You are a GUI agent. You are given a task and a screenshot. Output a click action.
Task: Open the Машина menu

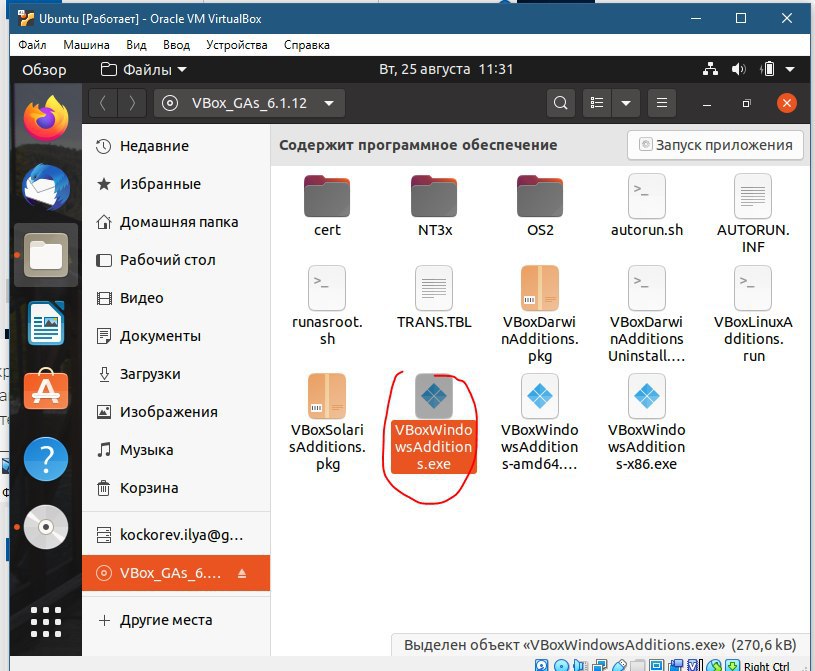(86, 45)
